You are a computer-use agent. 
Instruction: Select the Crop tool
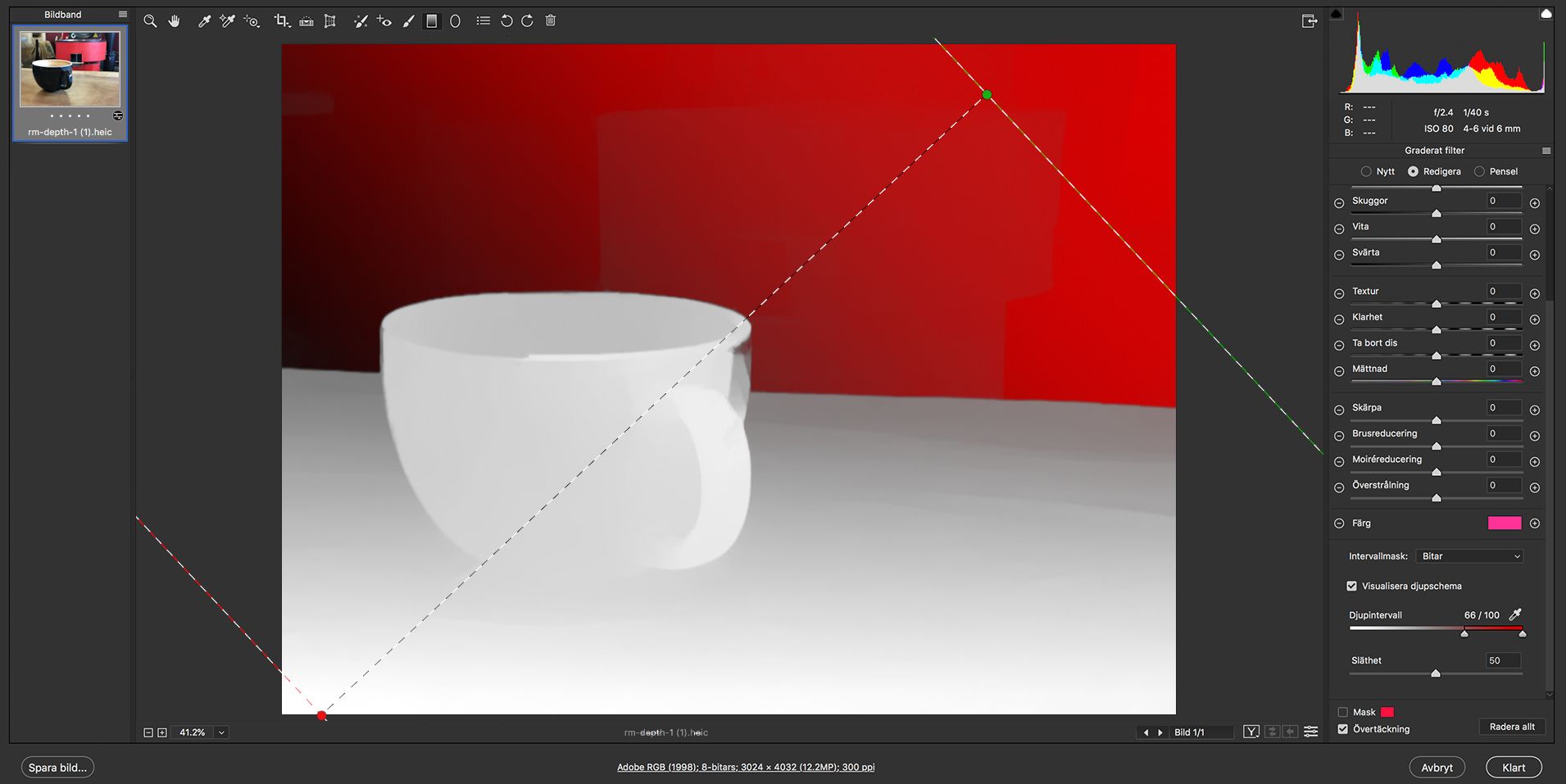tap(282, 21)
